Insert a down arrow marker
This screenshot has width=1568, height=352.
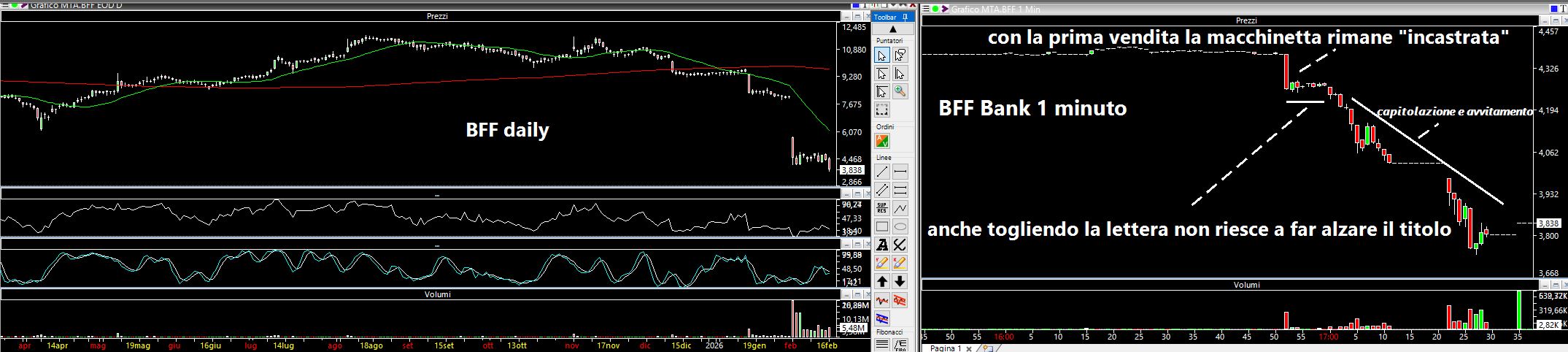pos(900,281)
